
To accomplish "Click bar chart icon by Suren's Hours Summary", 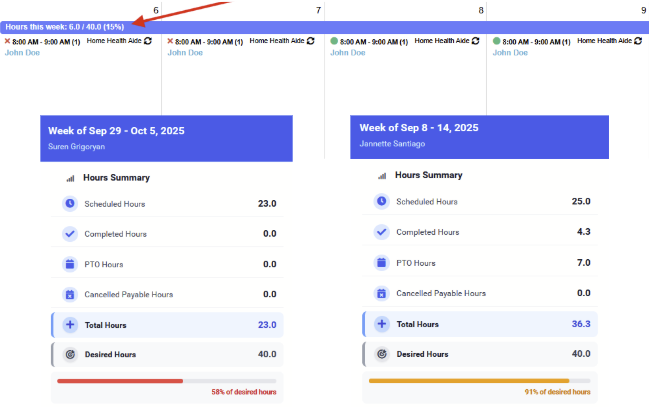I will 70,178.
